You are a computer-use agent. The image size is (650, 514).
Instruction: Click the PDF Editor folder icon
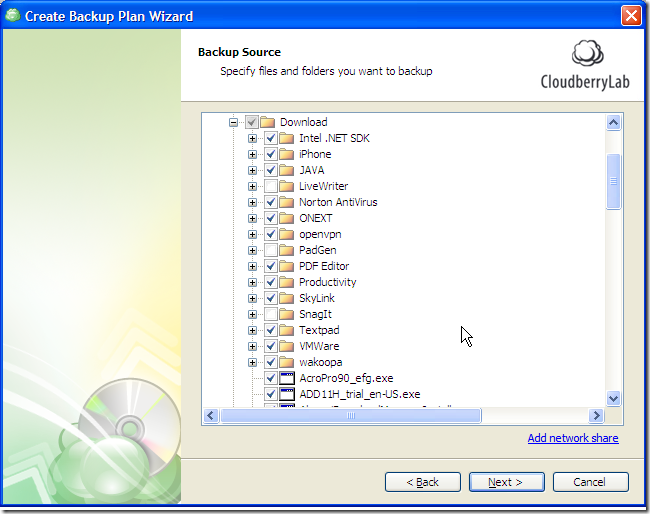pos(286,266)
